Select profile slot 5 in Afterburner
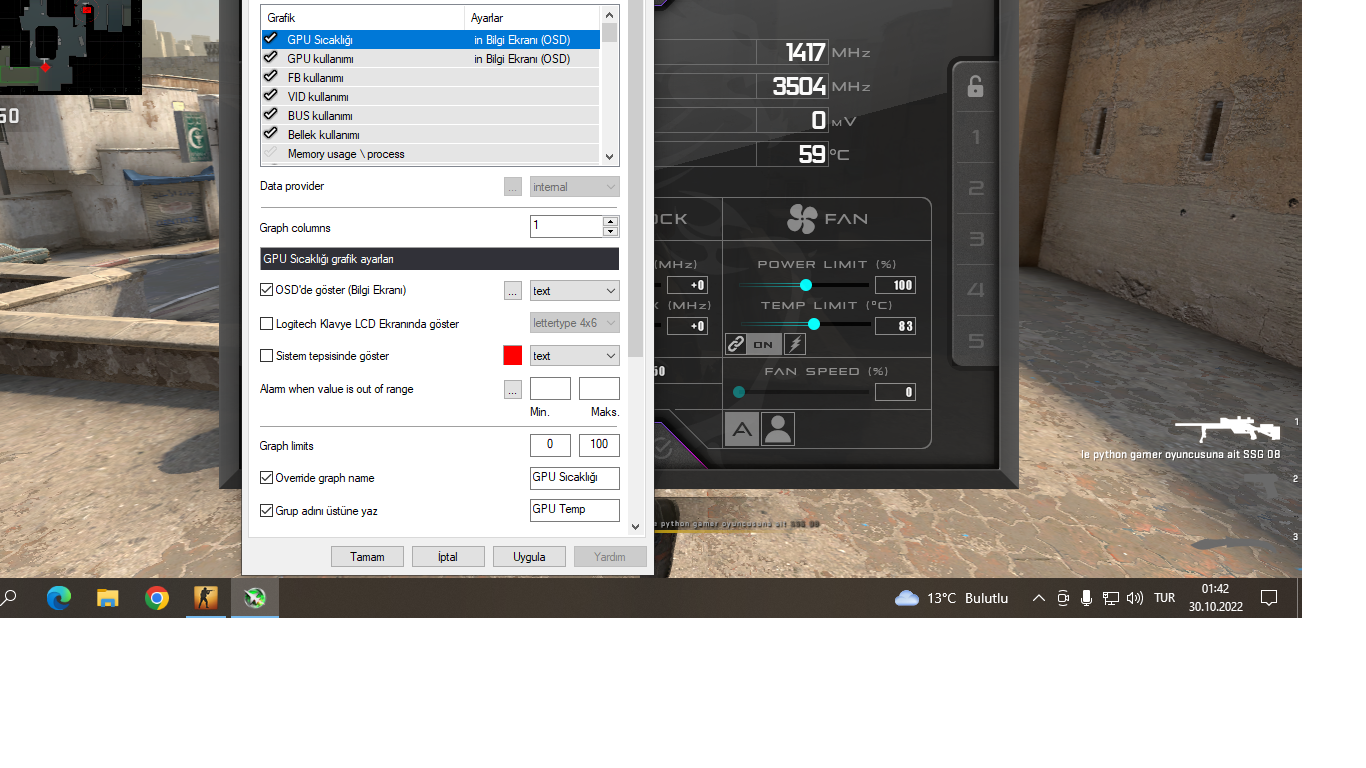Image resolution: width=1366 pixels, height=768 pixels. pyautogui.click(x=976, y=341)
